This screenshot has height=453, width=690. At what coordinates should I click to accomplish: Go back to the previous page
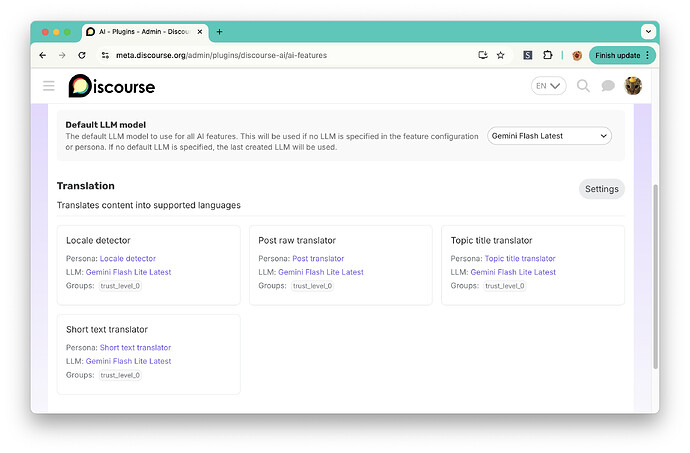pyautogui.click(x=43, y=55)
